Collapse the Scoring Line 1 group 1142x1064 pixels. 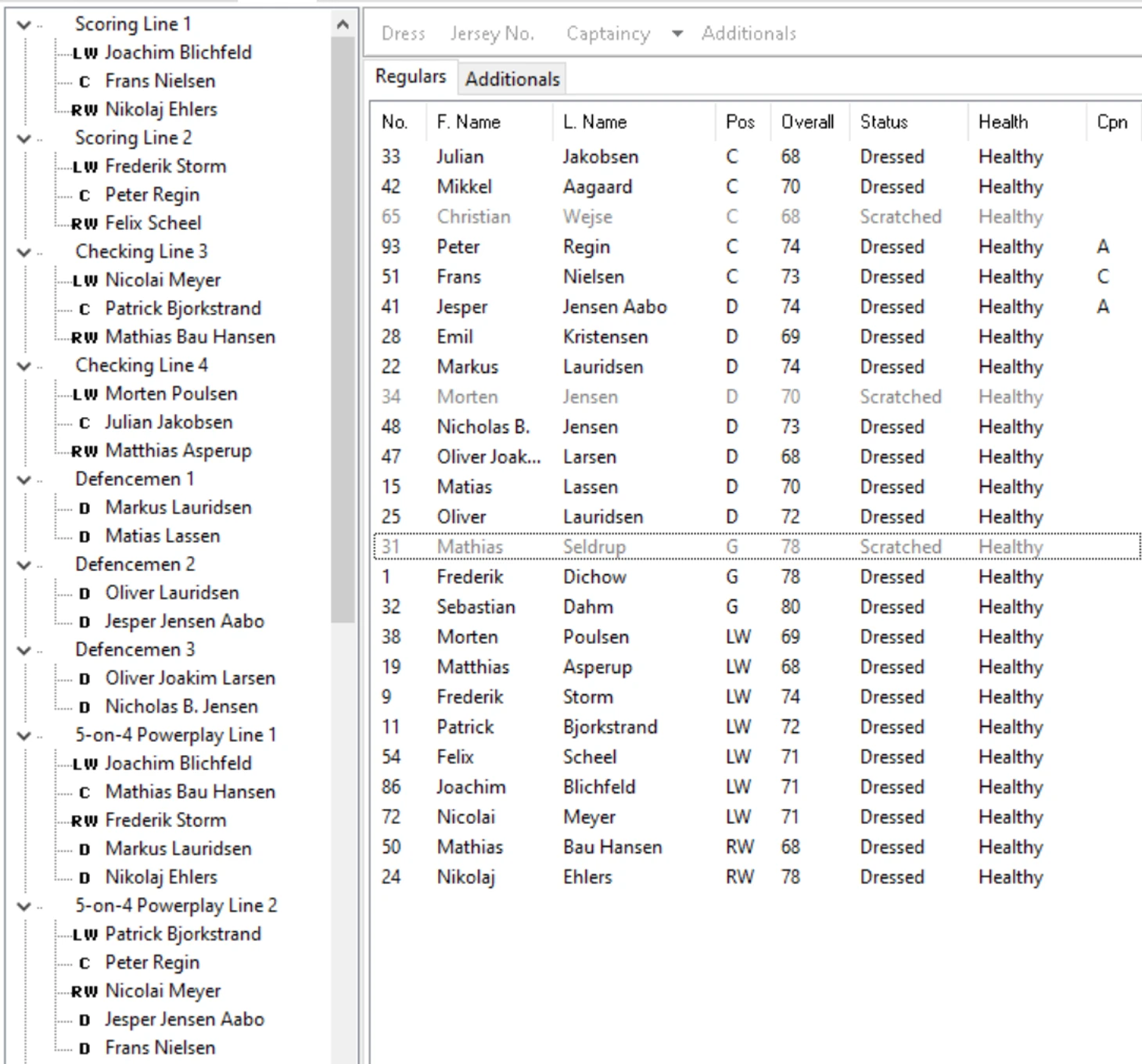tap(24, 25)
